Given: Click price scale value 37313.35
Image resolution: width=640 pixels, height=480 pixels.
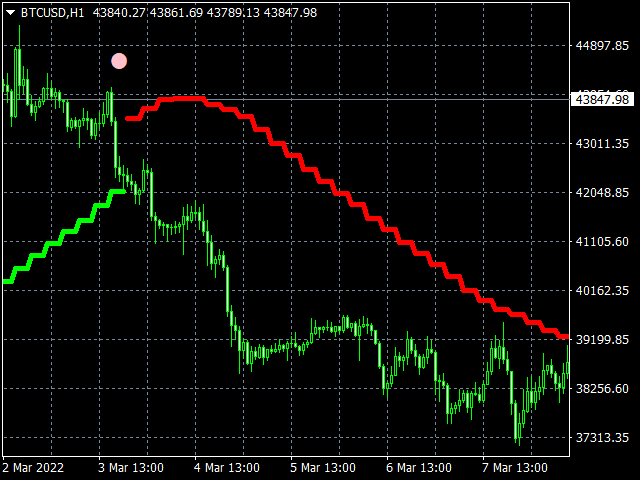Looking at the screenshot, I should coord(602,438).
